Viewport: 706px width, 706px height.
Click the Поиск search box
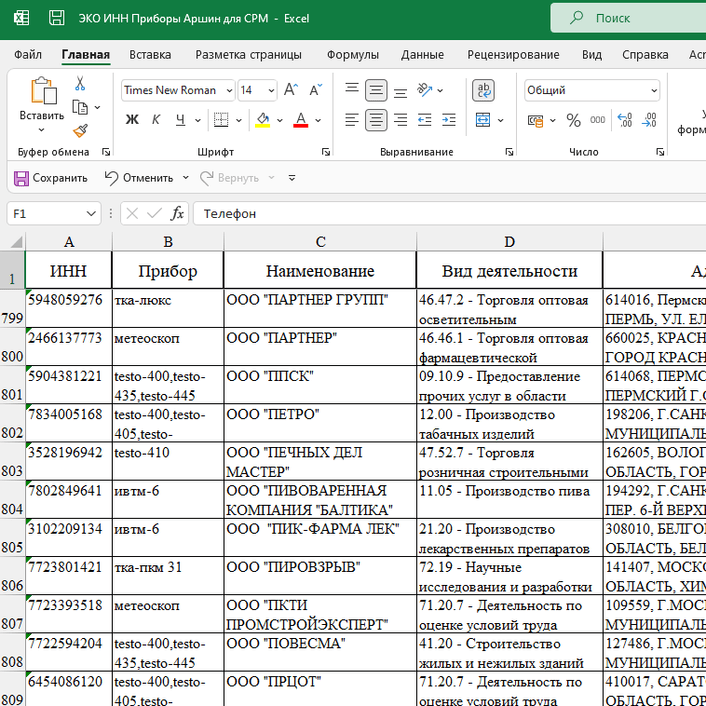coord(628,18)
